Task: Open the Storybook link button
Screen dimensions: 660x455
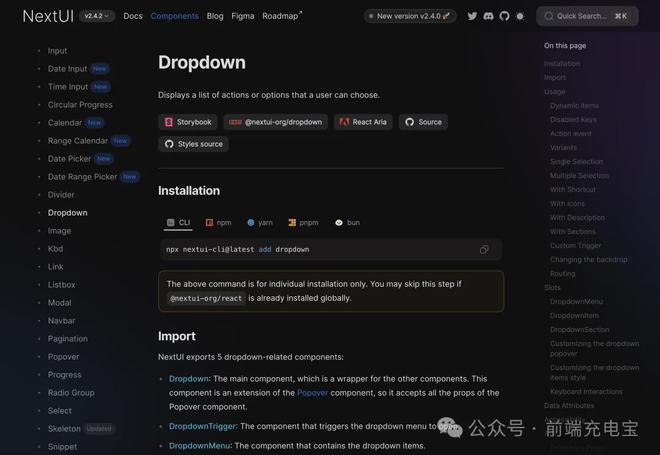Action: click(x=187, y=122)
